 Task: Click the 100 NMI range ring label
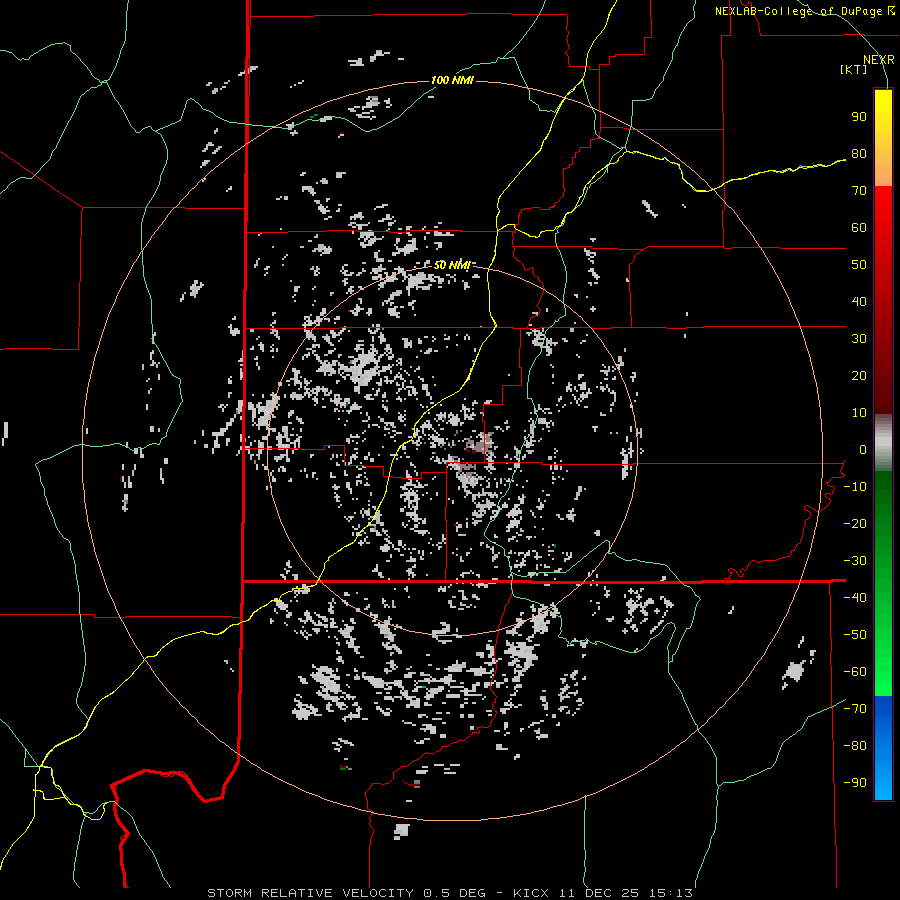(x=452, y=80)
